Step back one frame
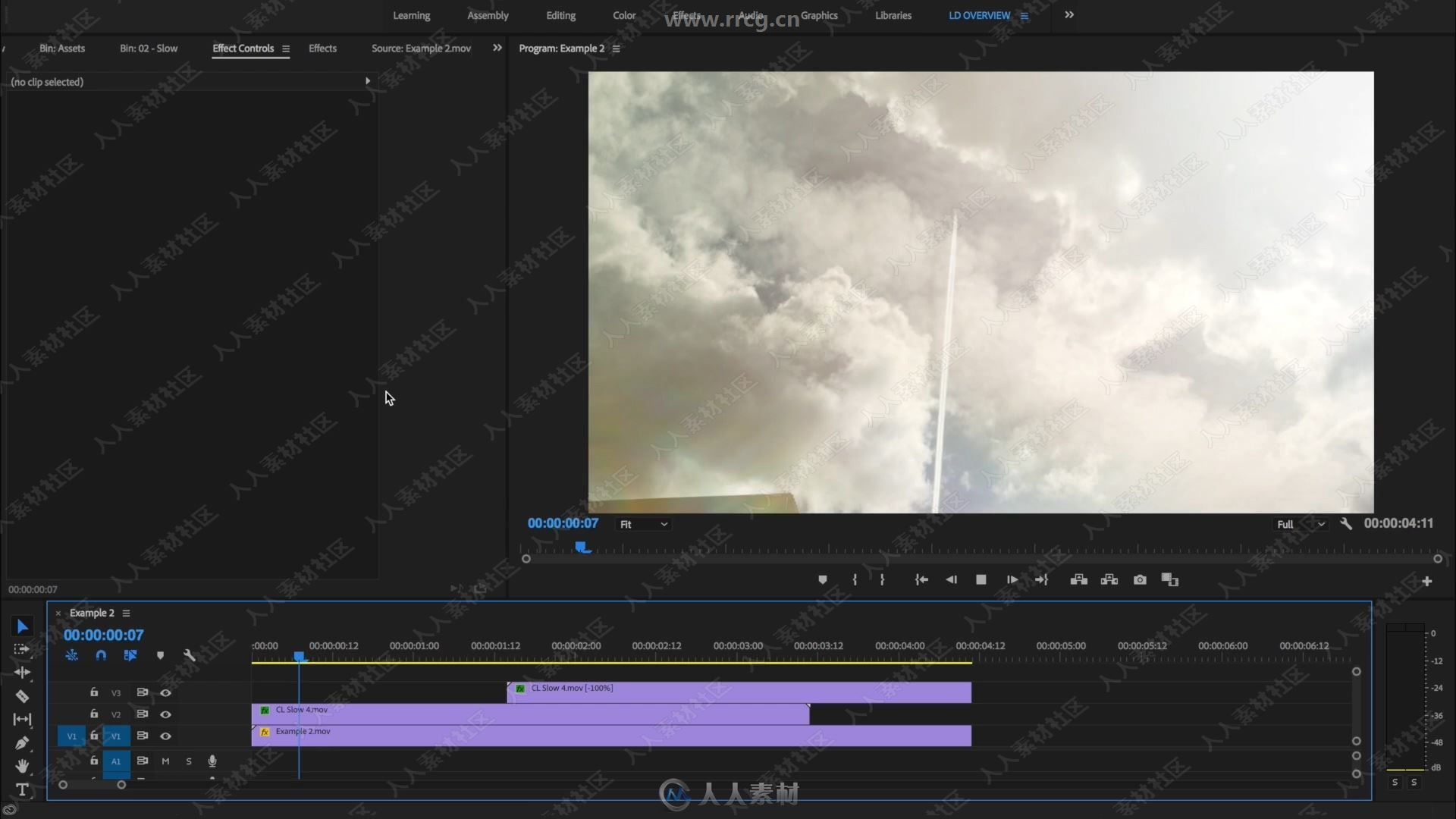The image size is (1456, 819). pyautogui.click(x=951, y=580)
